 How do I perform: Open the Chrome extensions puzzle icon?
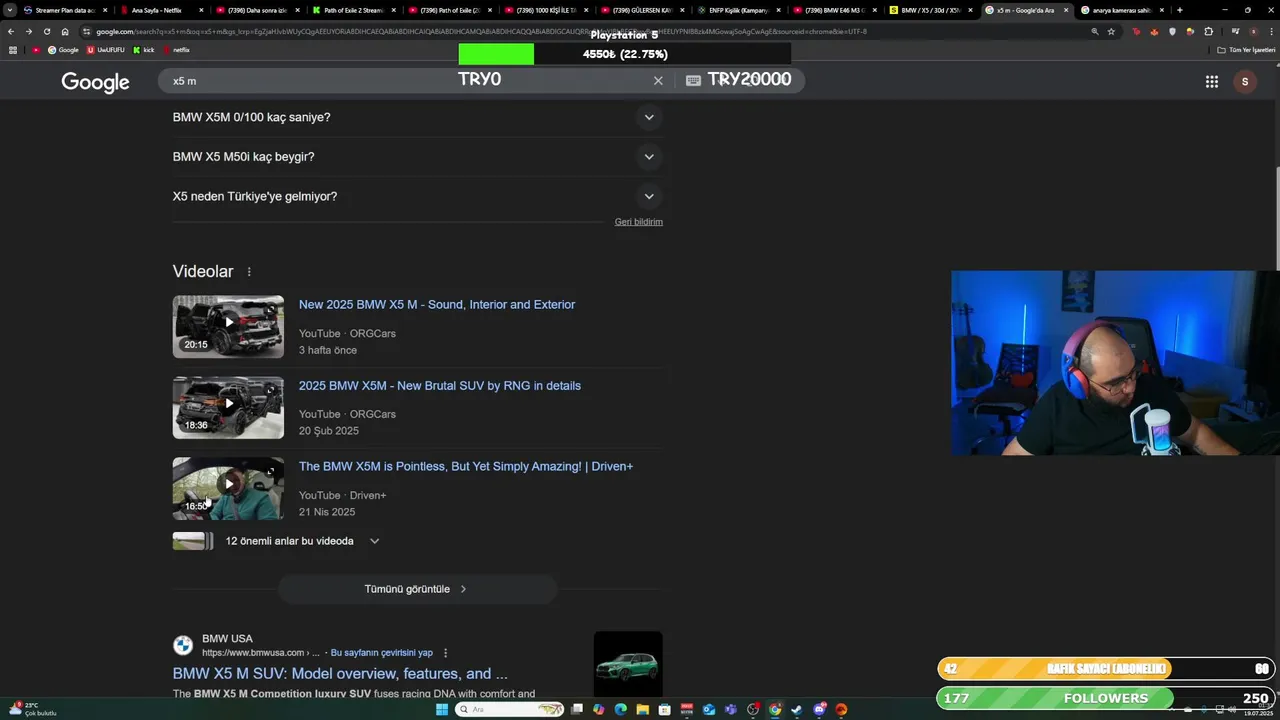pyautogui.click(x=1208, y=31)
